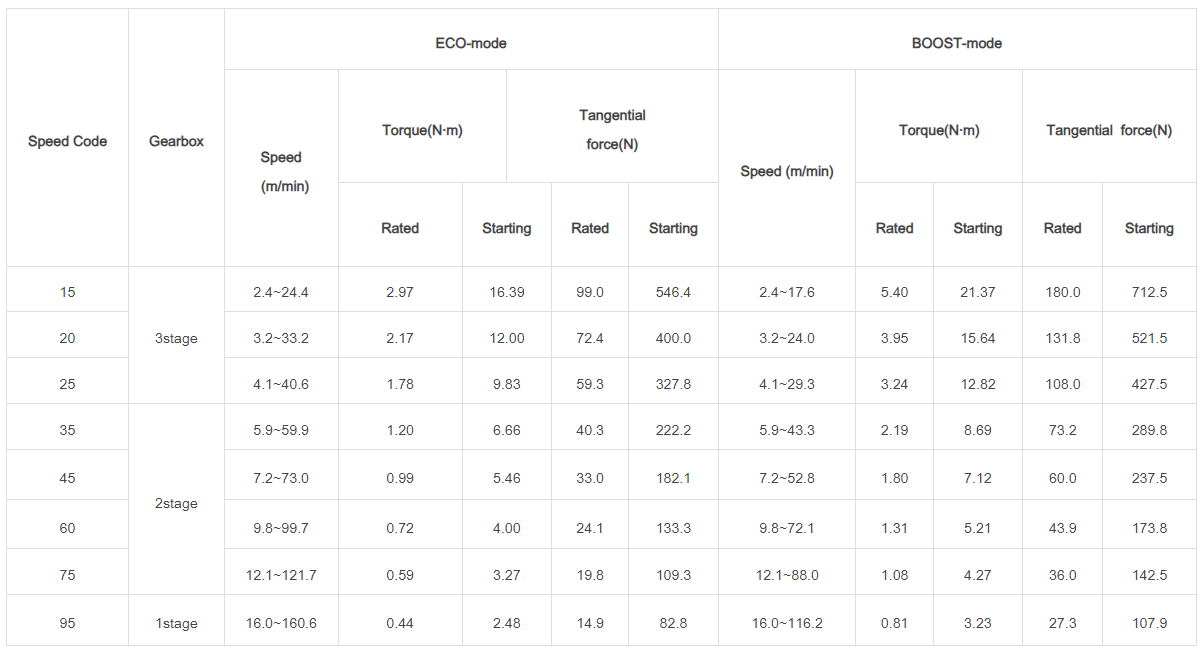The width and height of the screenshot is (1204, 654).
Task: Select the 712.5 tangential force value
Action: coord(1148,292)
